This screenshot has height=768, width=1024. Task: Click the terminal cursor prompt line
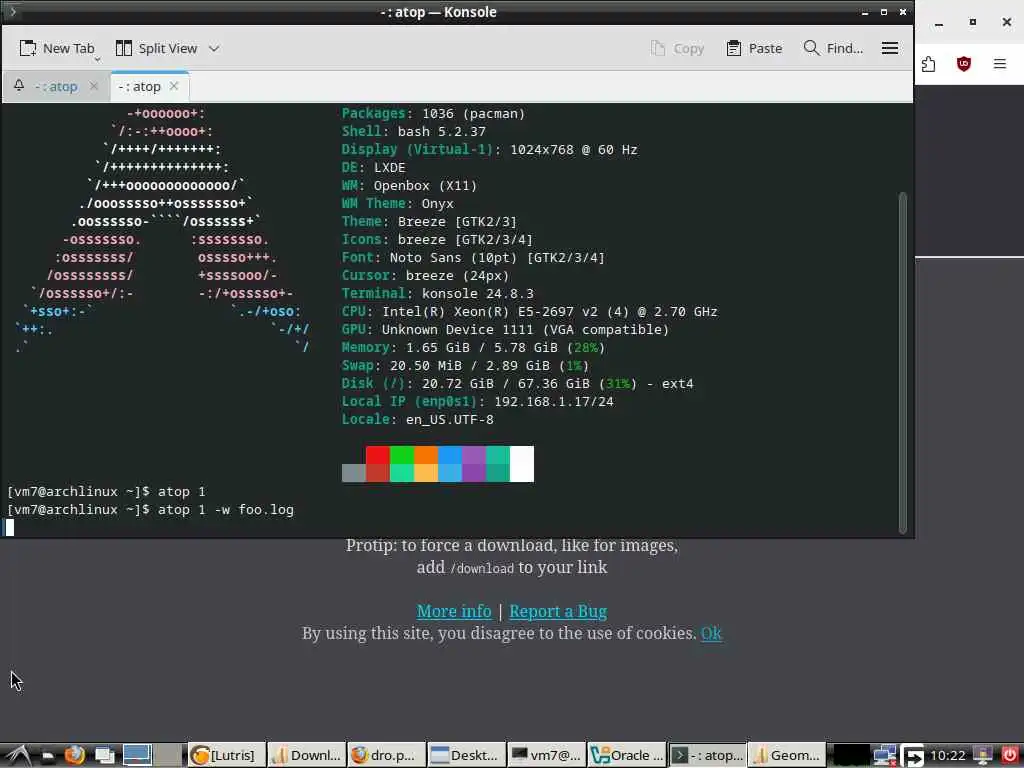[10, 528]
